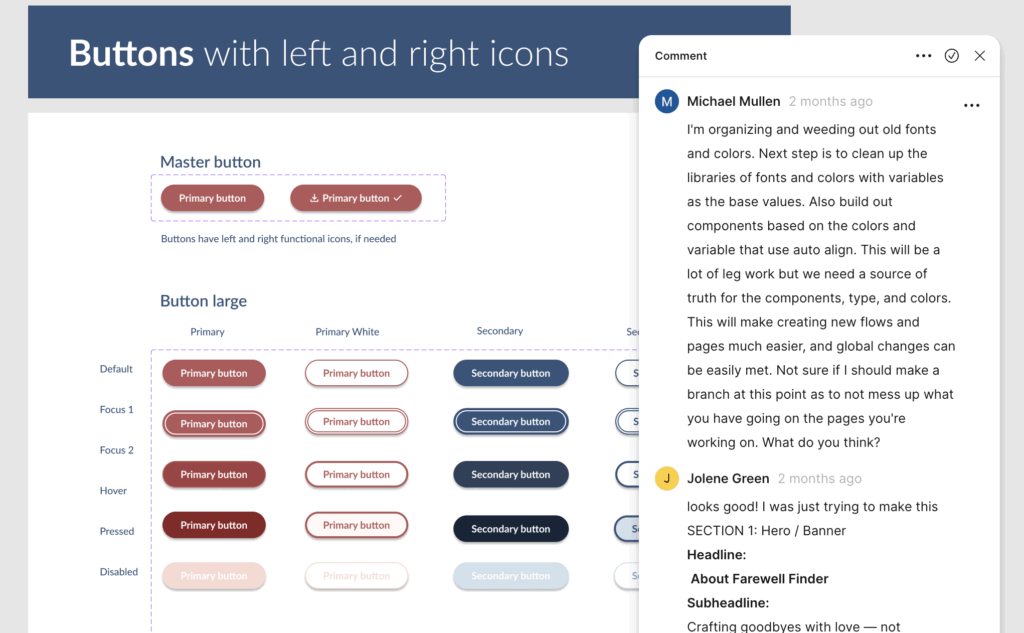Click download icon on master button
Screen dimensions: 1024x633
pos(314,198)
